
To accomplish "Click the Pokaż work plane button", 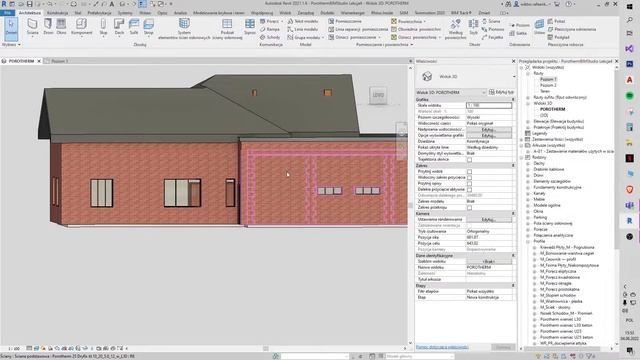I will [x=556, y=21].
